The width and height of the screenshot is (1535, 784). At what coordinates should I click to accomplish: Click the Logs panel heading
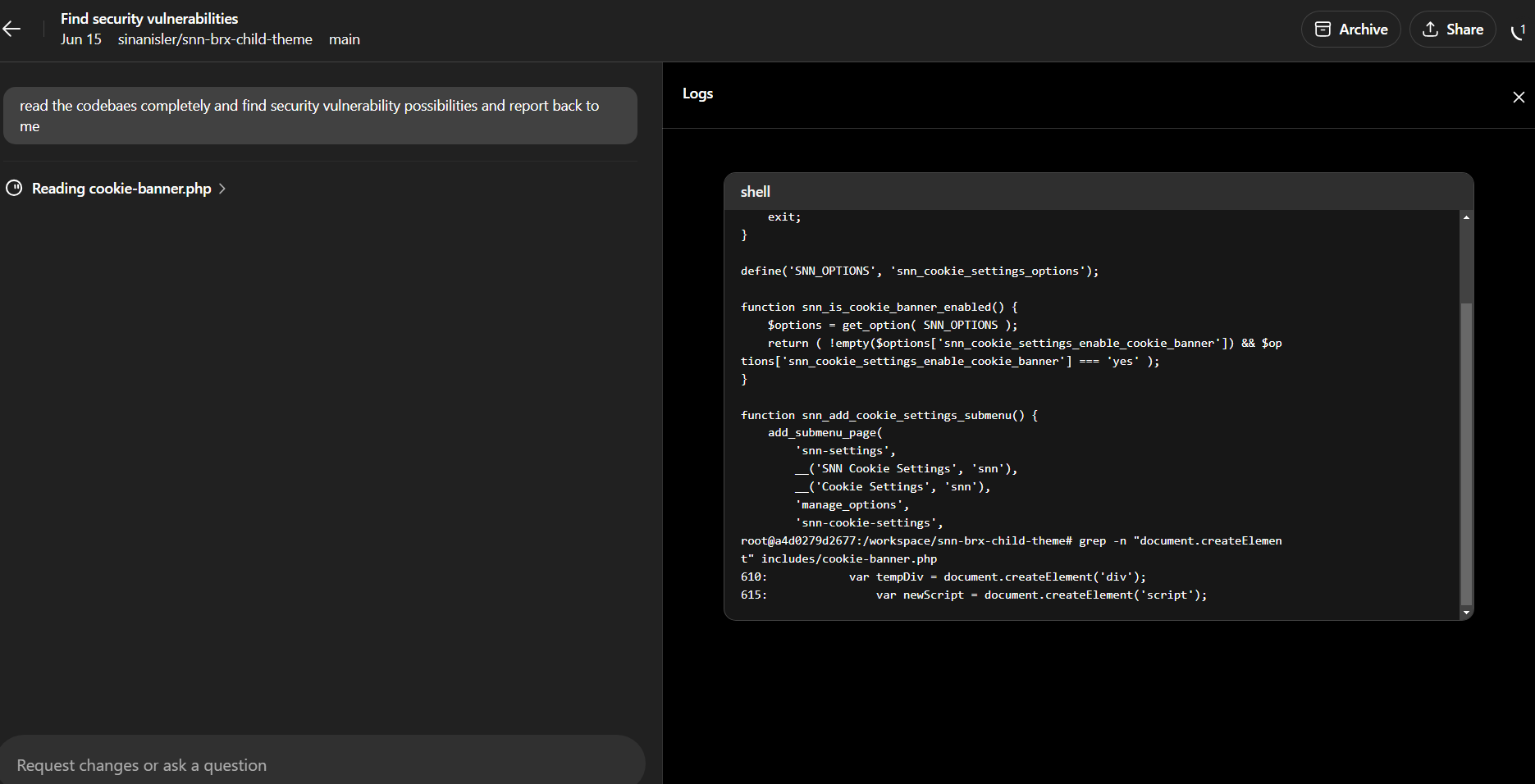point(697,93)
